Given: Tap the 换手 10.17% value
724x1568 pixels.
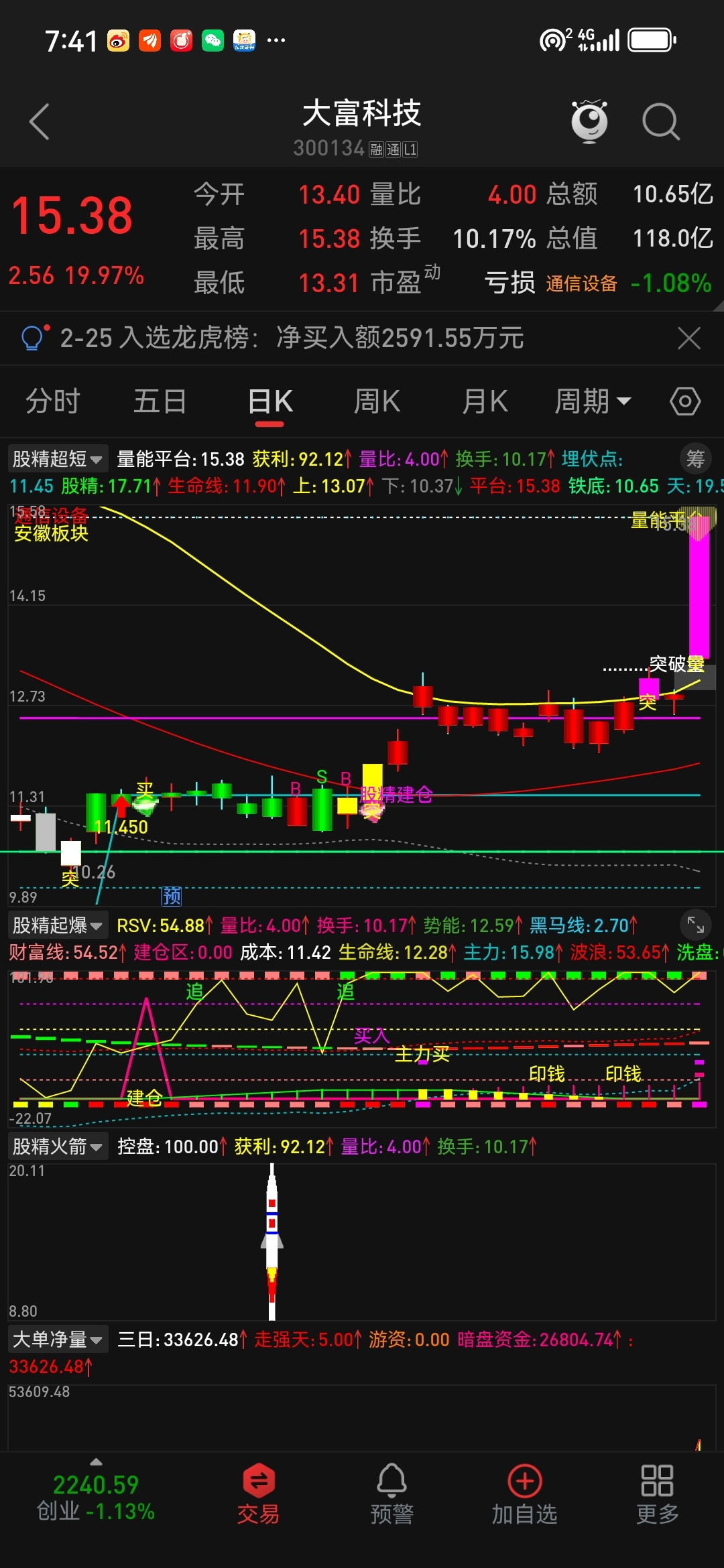Looking at the screenshot, I should pos(495,239).
